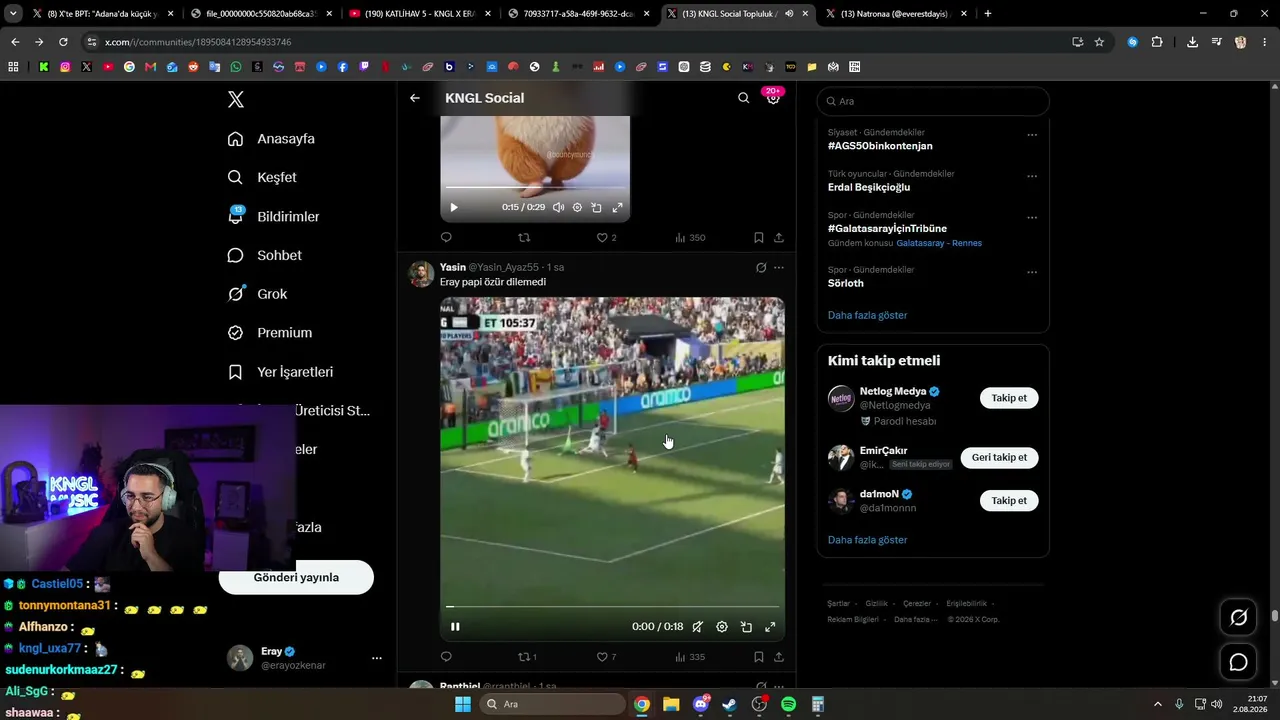Open Bildirimler notifications
The width and height of the screenshot is (1280, 720).
pos(273,216)
